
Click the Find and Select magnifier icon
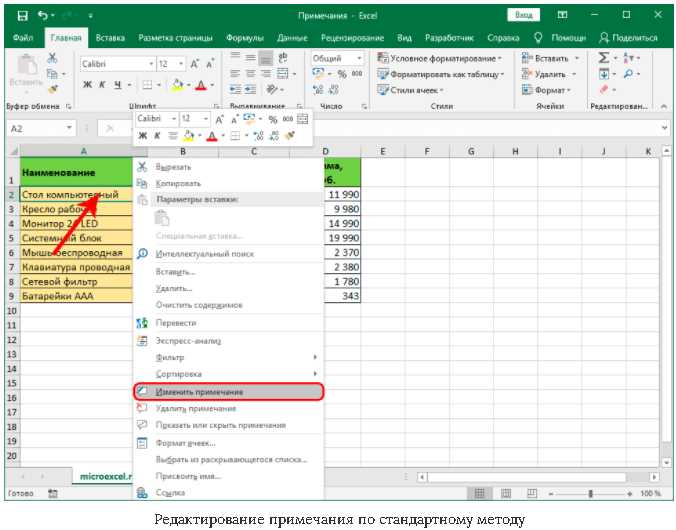pyautogui.click(x=628, y=74)
